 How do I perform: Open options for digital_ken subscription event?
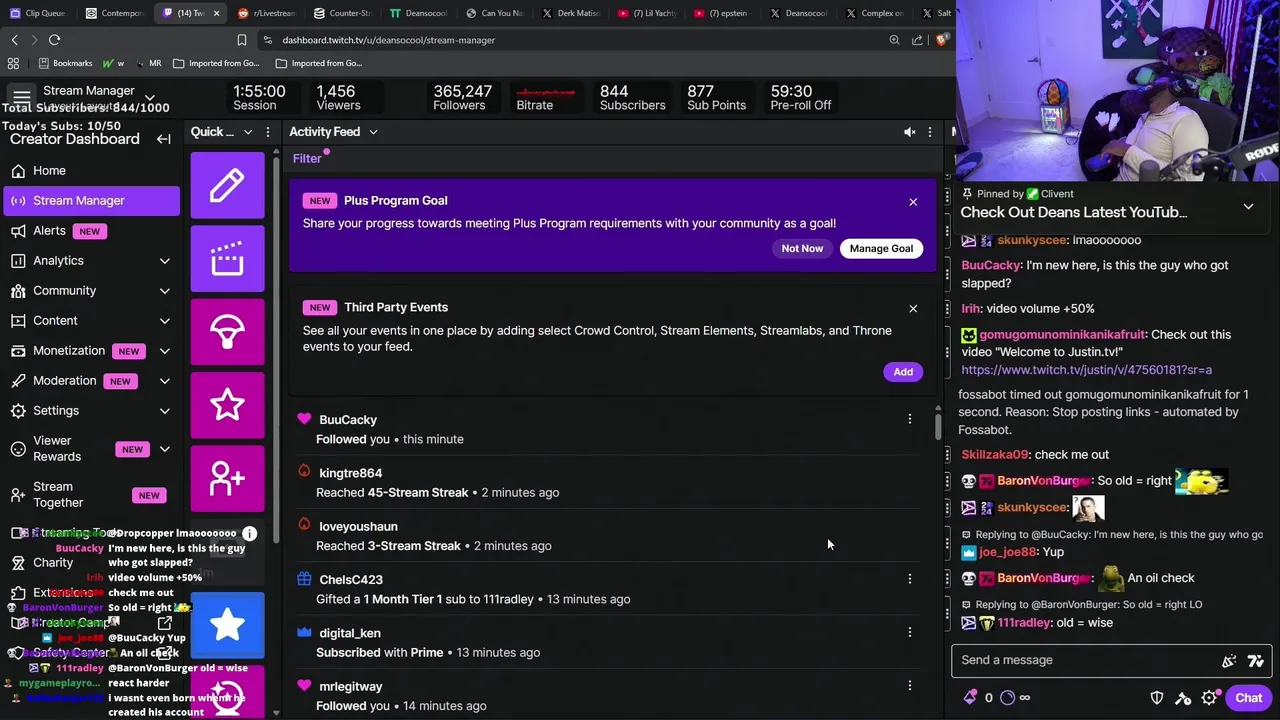(909, 632)
